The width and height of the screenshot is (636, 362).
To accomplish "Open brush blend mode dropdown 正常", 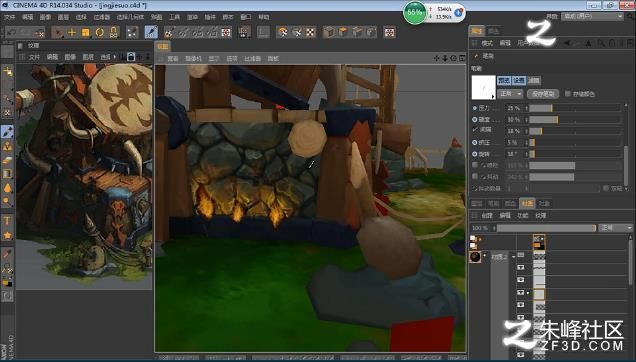I will tap(511, 94).
